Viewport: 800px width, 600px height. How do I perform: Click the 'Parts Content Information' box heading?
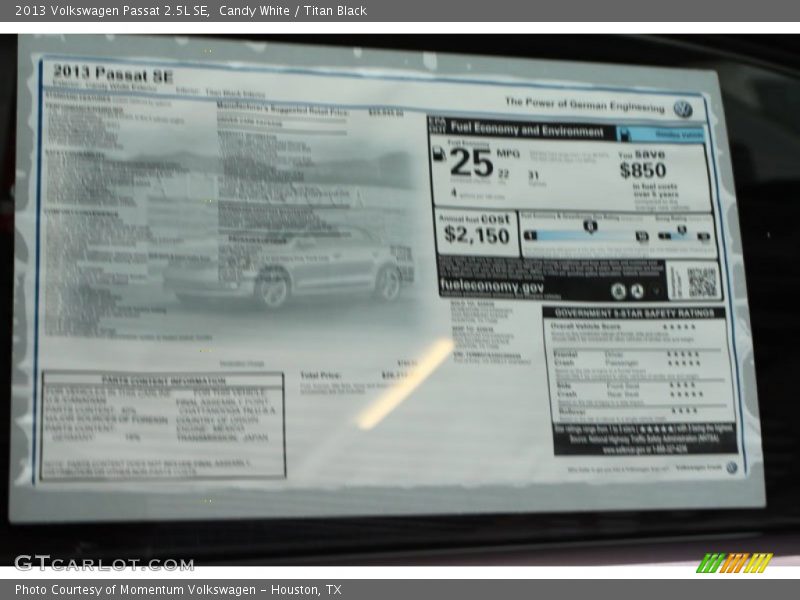[x=163, y=380]
